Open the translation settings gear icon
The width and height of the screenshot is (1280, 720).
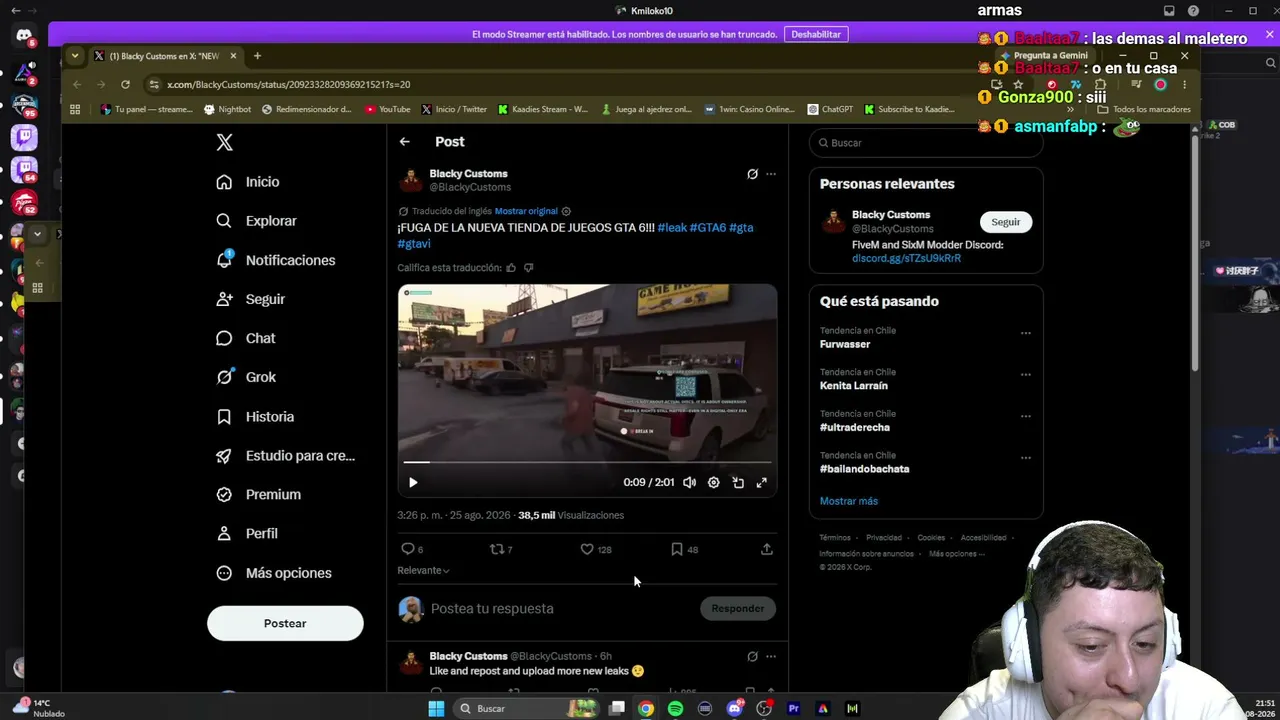coord(566,211)
